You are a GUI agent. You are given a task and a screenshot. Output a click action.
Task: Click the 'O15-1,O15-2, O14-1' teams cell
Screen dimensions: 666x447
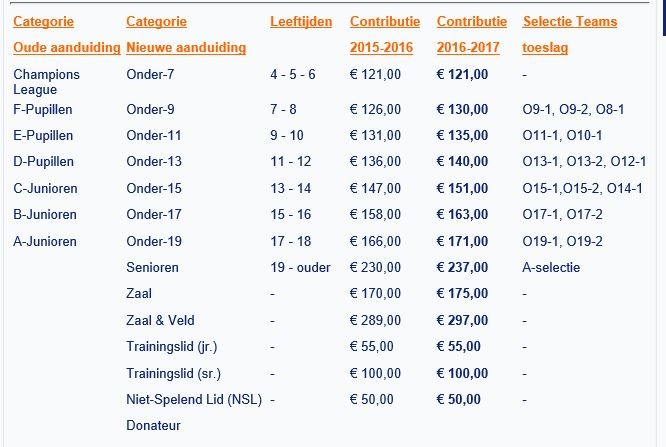(x=582, y=188)
